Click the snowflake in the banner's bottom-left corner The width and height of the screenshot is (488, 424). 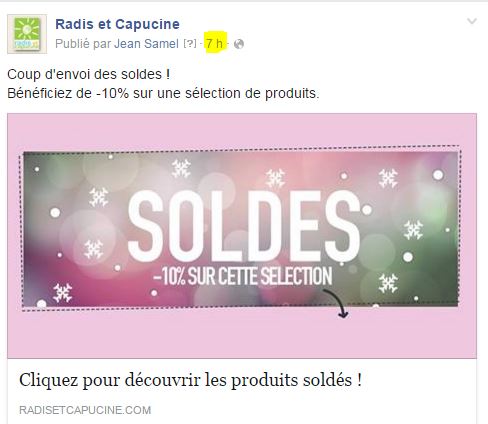(x=63, y=293)
